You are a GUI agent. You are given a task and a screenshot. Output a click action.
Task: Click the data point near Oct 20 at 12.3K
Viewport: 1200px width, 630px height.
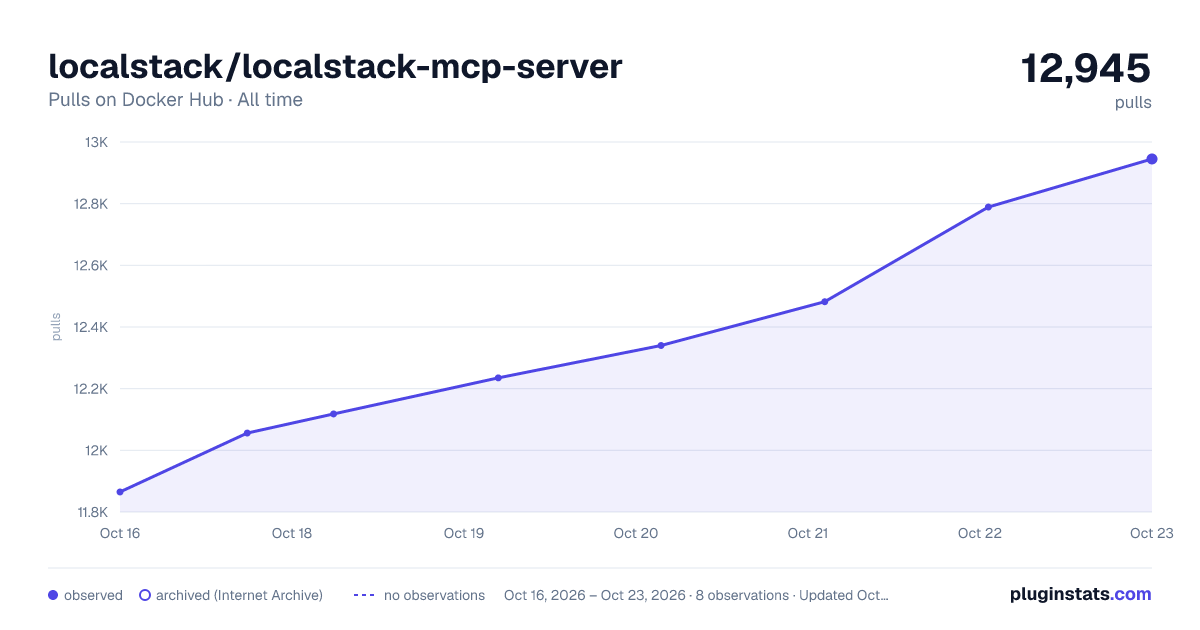[x=661, y=346]
